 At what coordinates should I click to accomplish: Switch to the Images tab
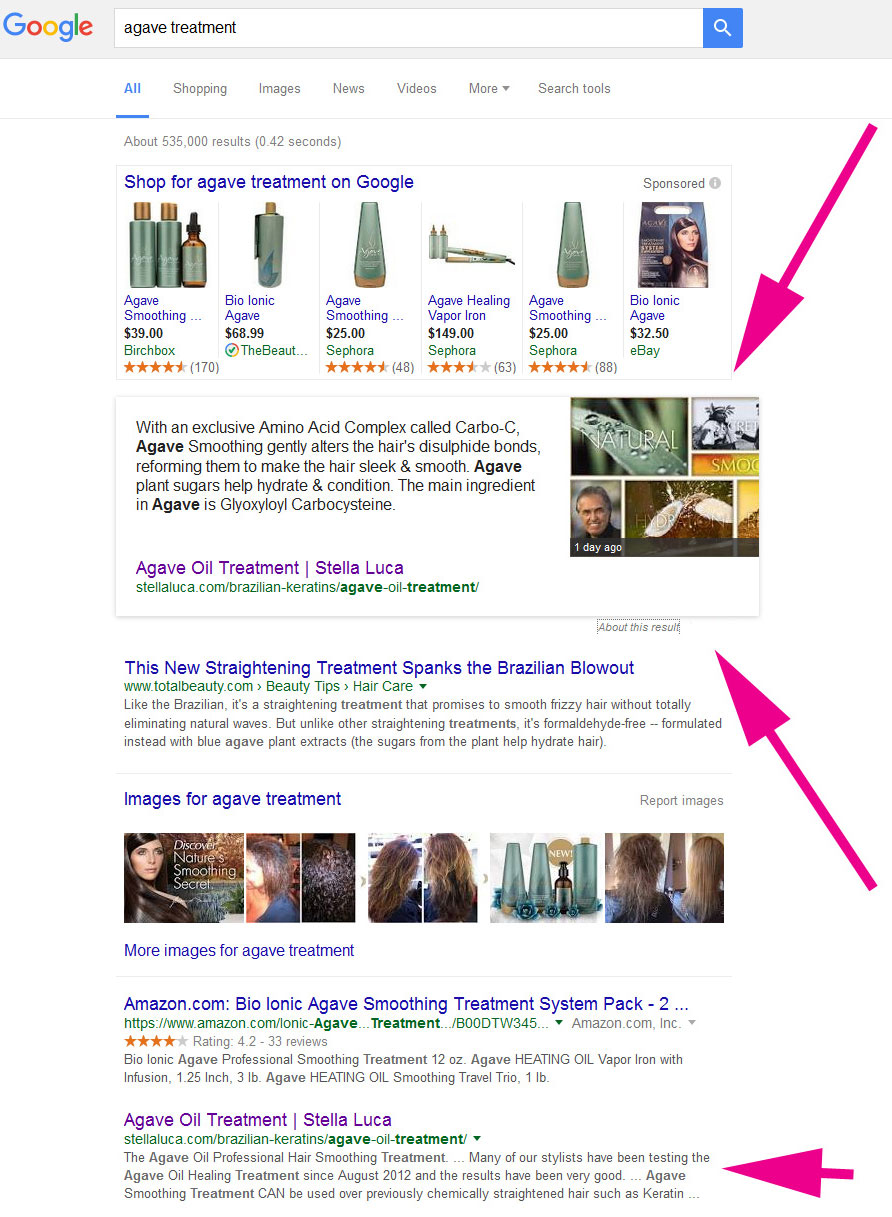click(x=279, y=88)
